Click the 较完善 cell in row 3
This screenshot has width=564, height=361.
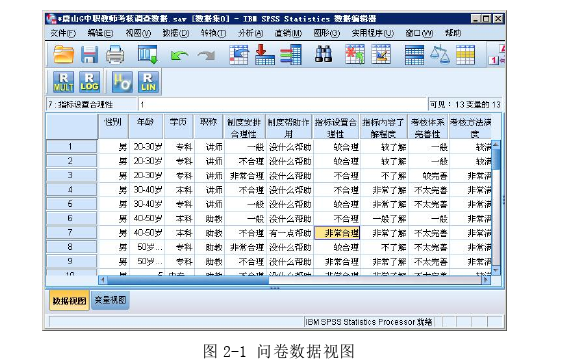428,175
